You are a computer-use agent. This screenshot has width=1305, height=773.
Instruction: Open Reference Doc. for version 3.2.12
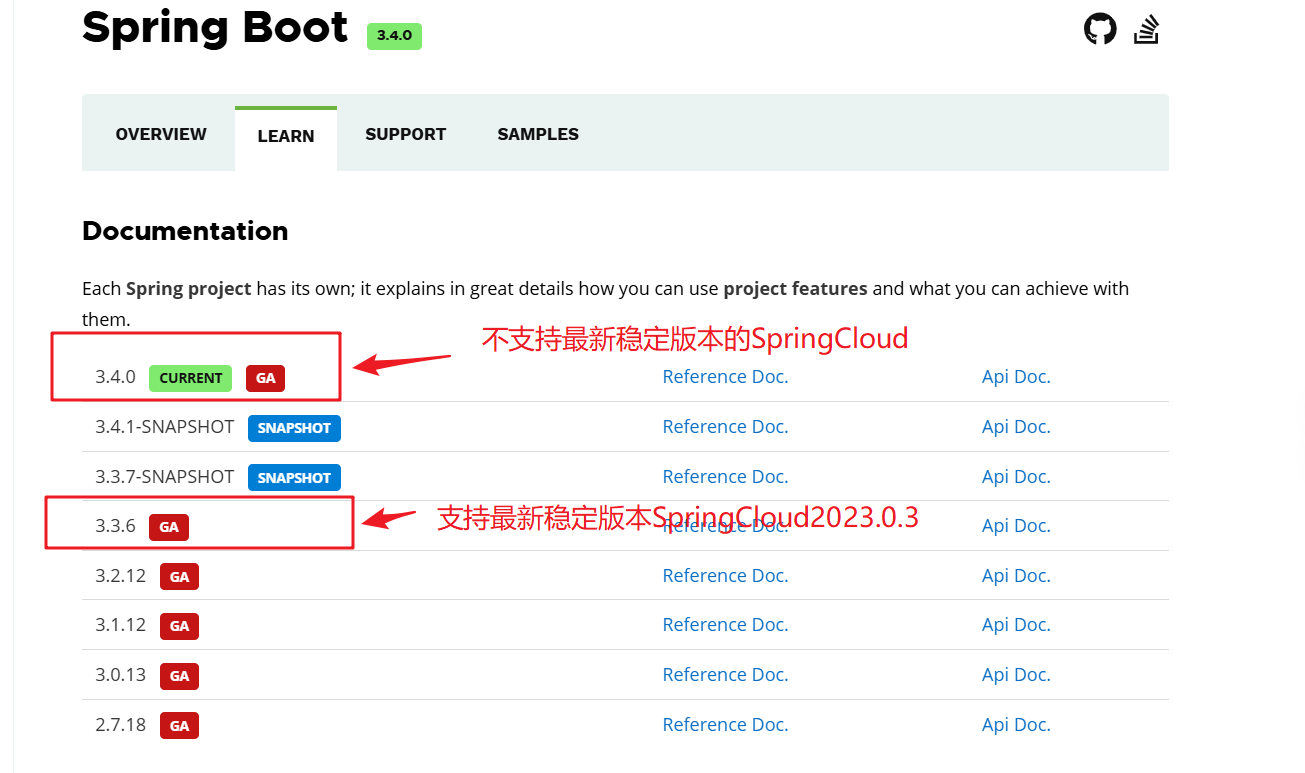725,576
